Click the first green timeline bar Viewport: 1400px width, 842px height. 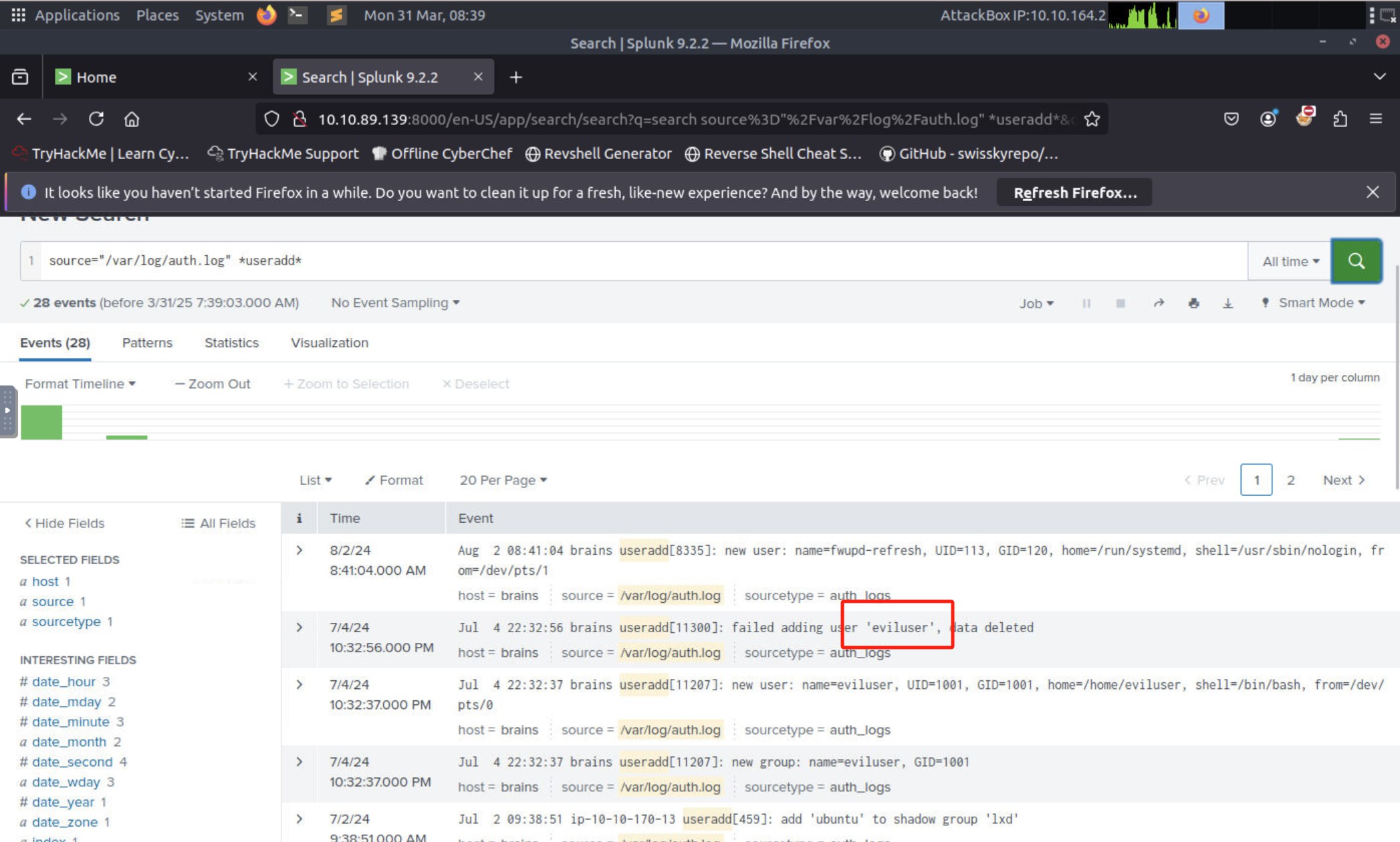41,422
